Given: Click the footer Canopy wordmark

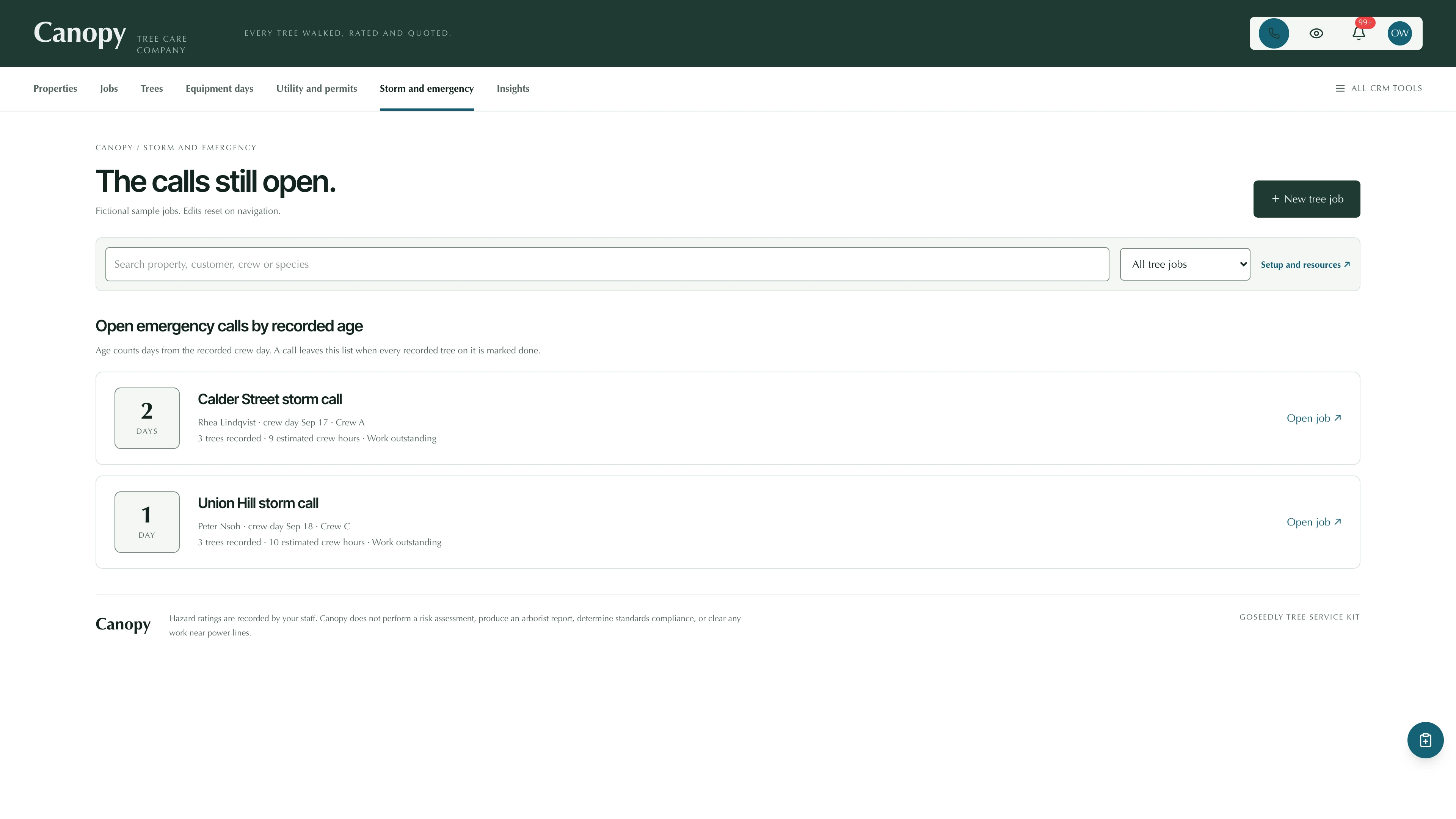Looking at the screenshot, I should [x=122, y=624].
